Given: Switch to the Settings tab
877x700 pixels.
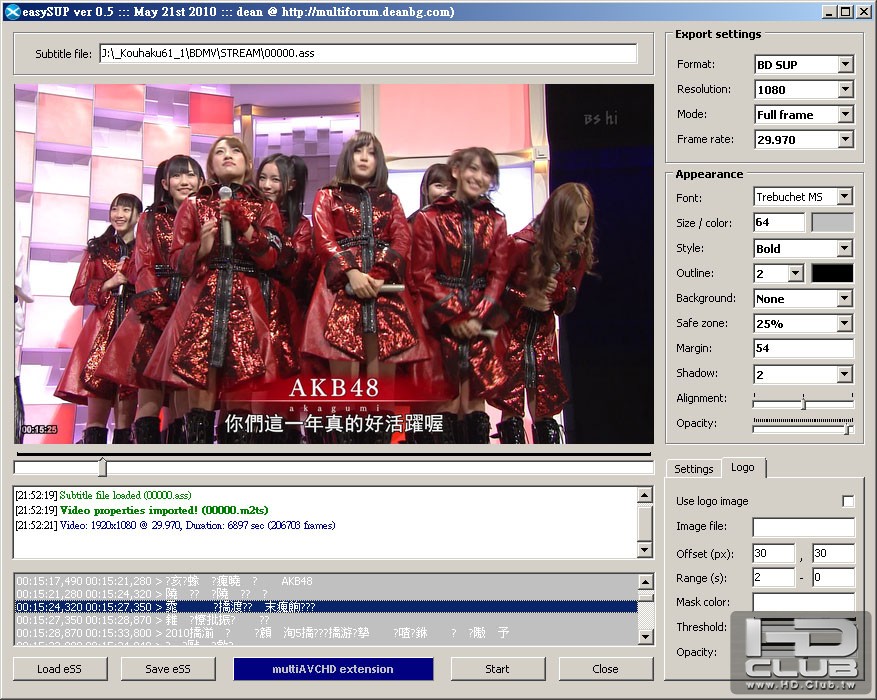Looking at the screenshot, I should click(x=693, y=469).
